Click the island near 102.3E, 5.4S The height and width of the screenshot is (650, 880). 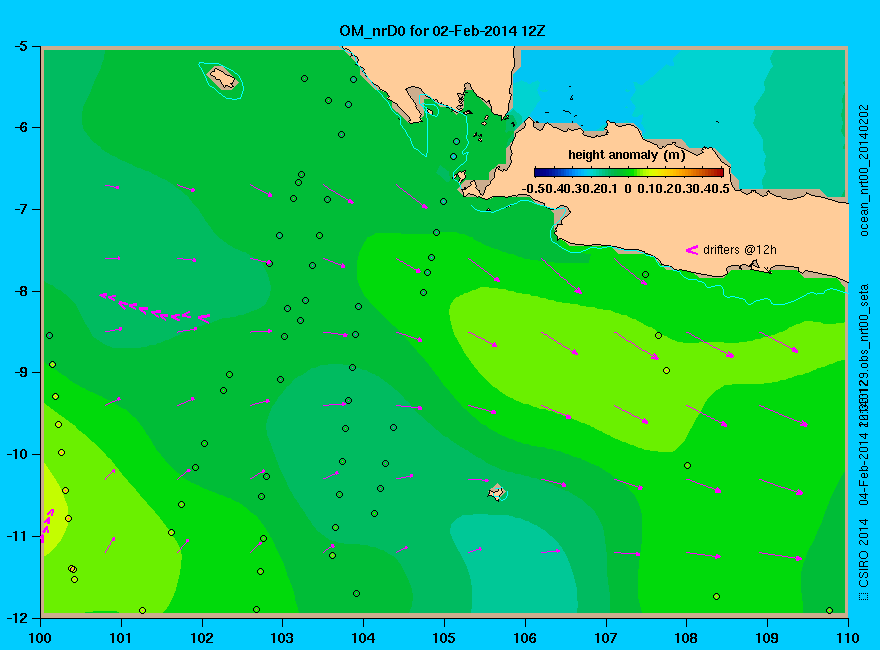[223, 77]
